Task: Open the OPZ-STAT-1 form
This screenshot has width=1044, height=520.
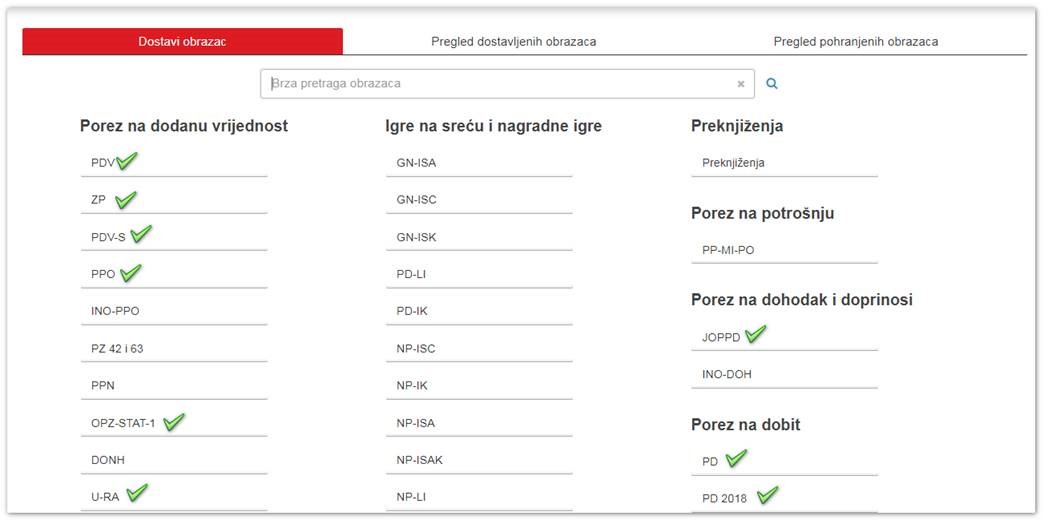Action: coord(123,423)
